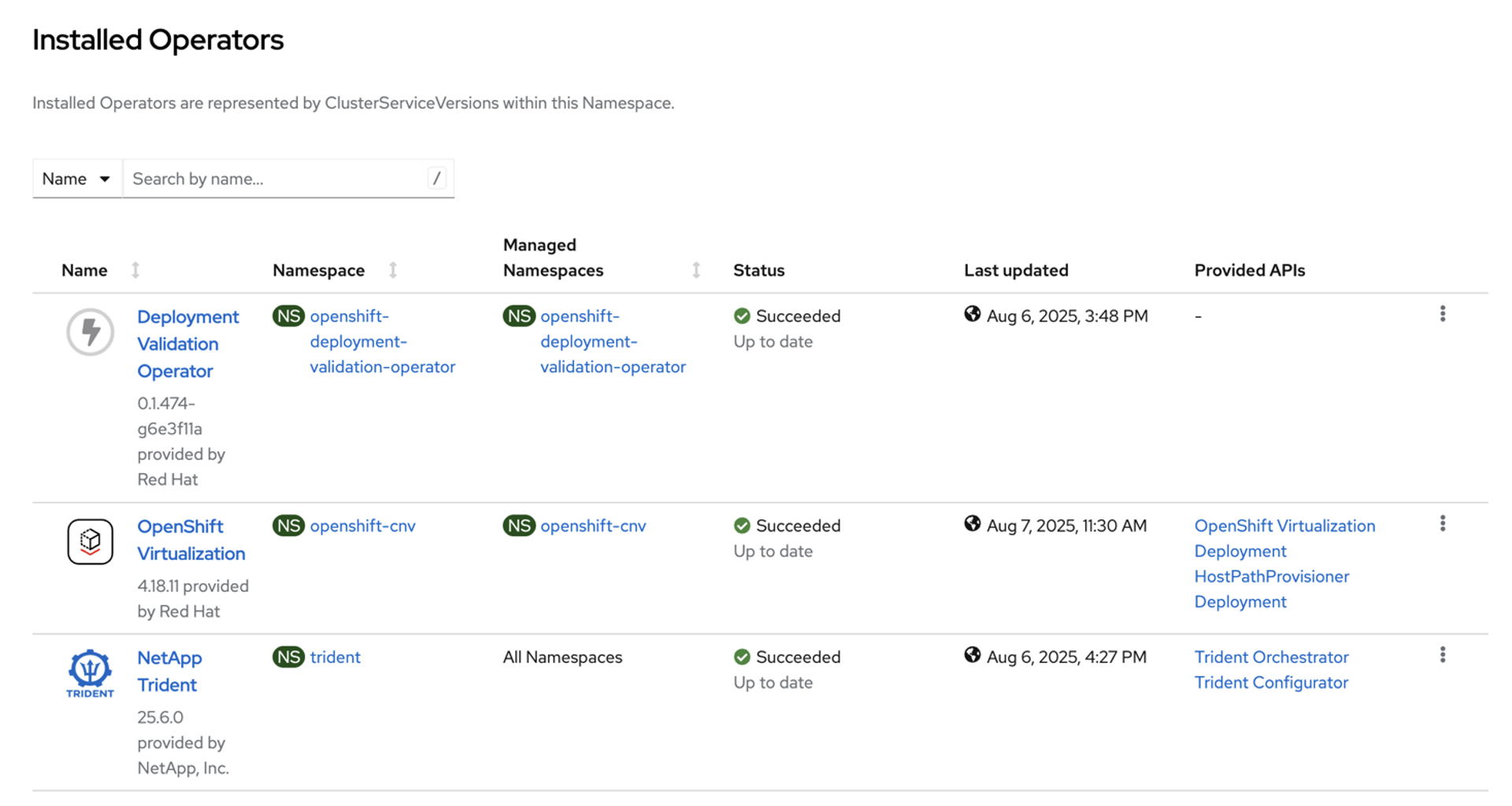
Task: Open the NetApp Trident operator details
Action: coord(169,671)
